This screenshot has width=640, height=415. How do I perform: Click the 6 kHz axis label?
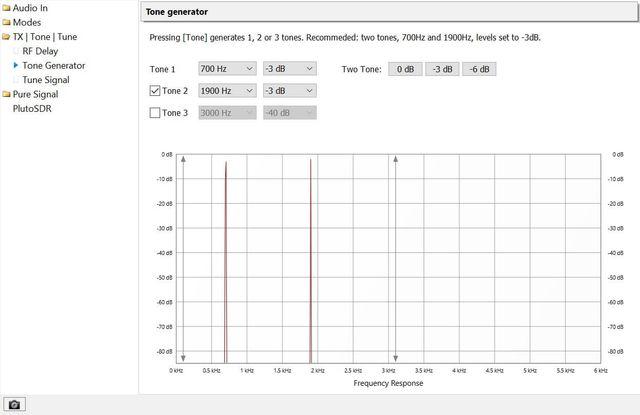[600, 371]
